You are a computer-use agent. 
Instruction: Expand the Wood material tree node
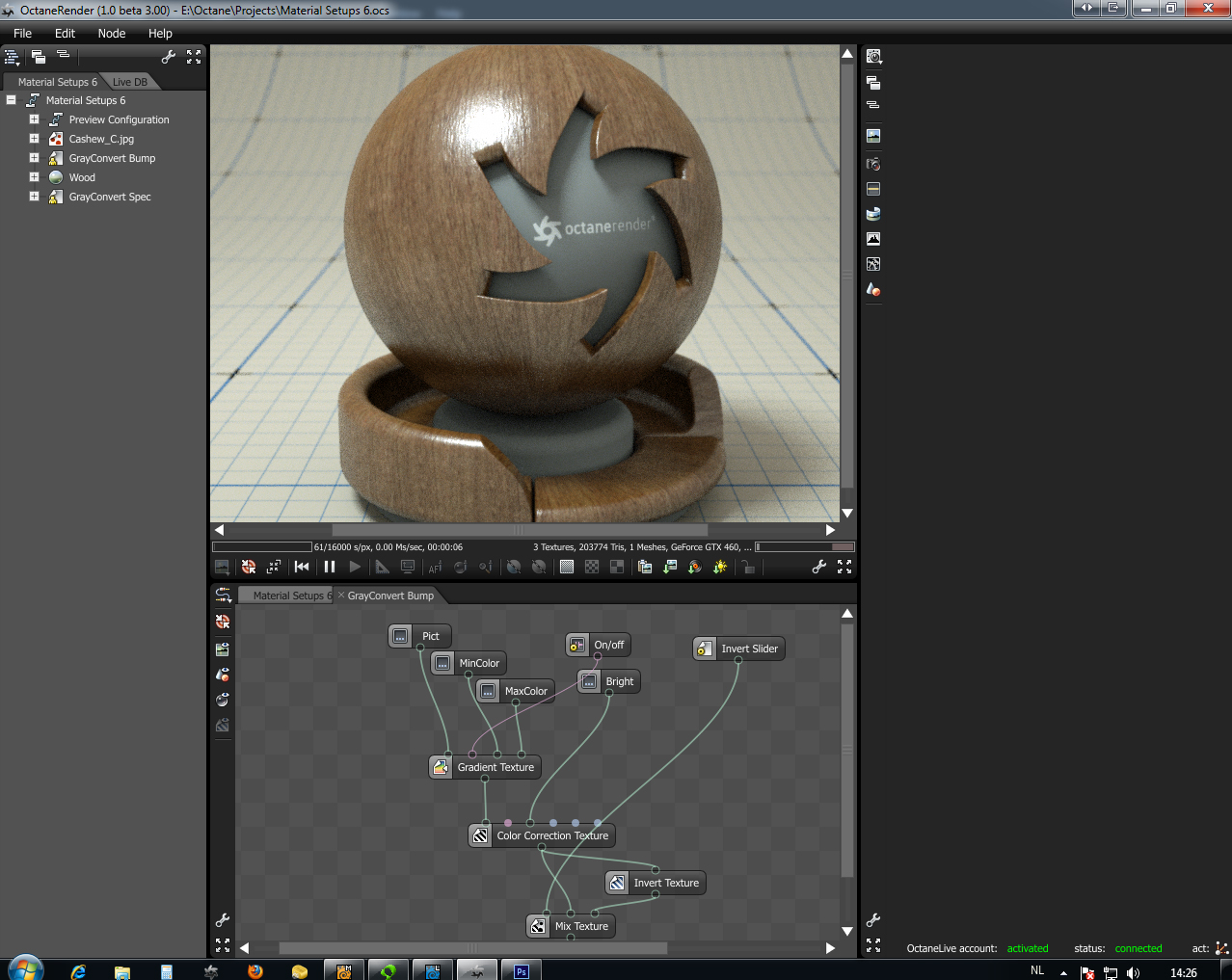pyautogui.click(x=34, y=177)
